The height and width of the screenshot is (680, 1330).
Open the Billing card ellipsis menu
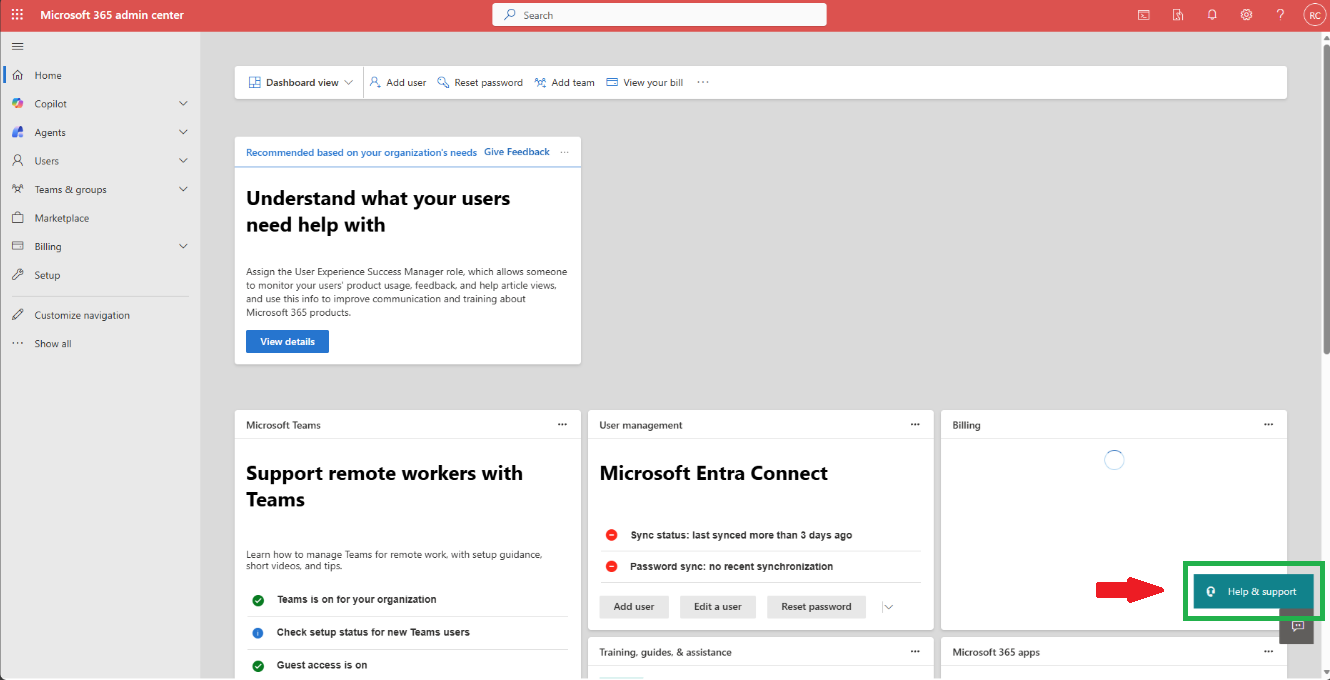click(1268, 425)
